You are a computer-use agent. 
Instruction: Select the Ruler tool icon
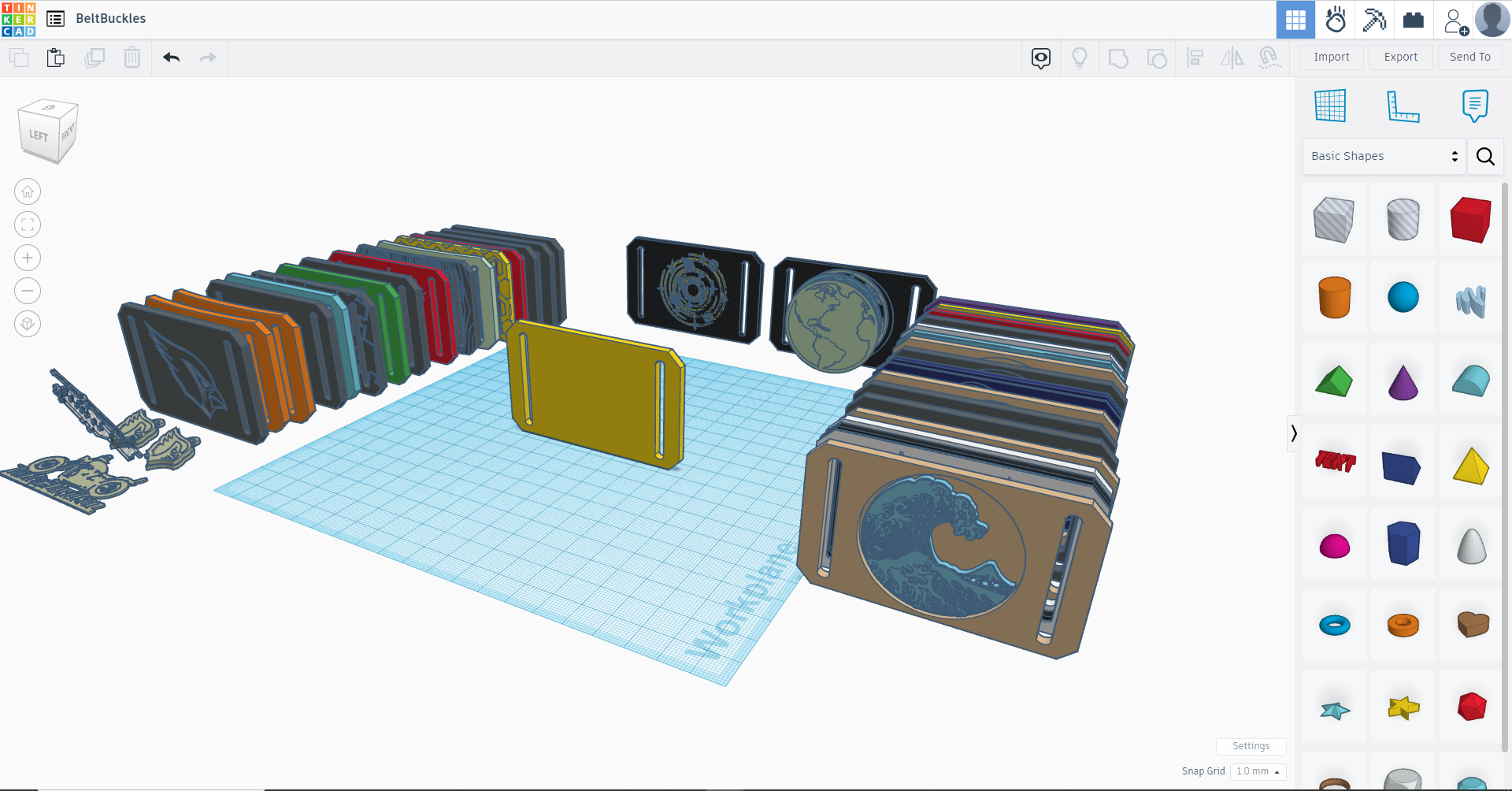click(x=1403, y=106)
